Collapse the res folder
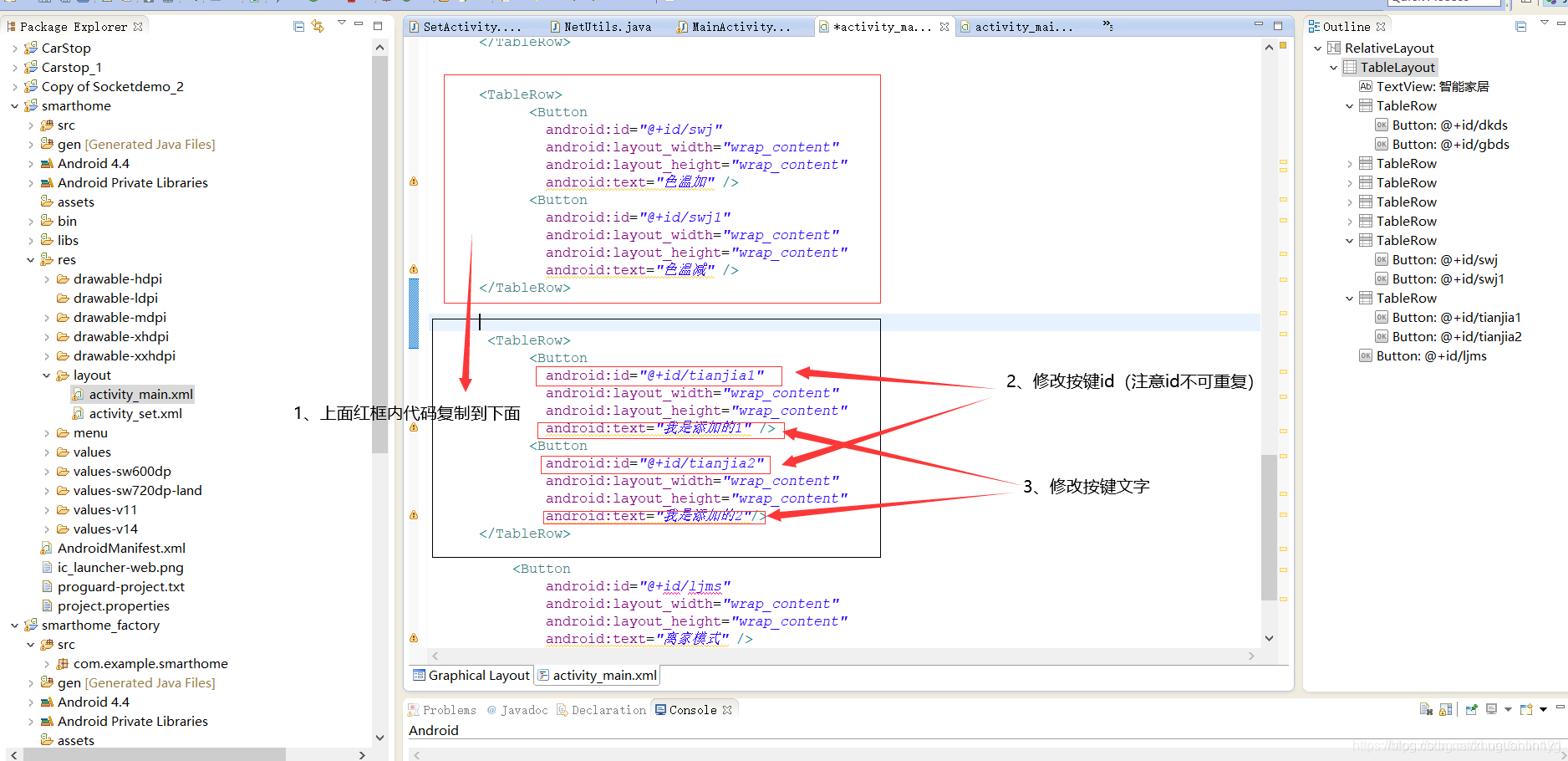 click(30, 260)
